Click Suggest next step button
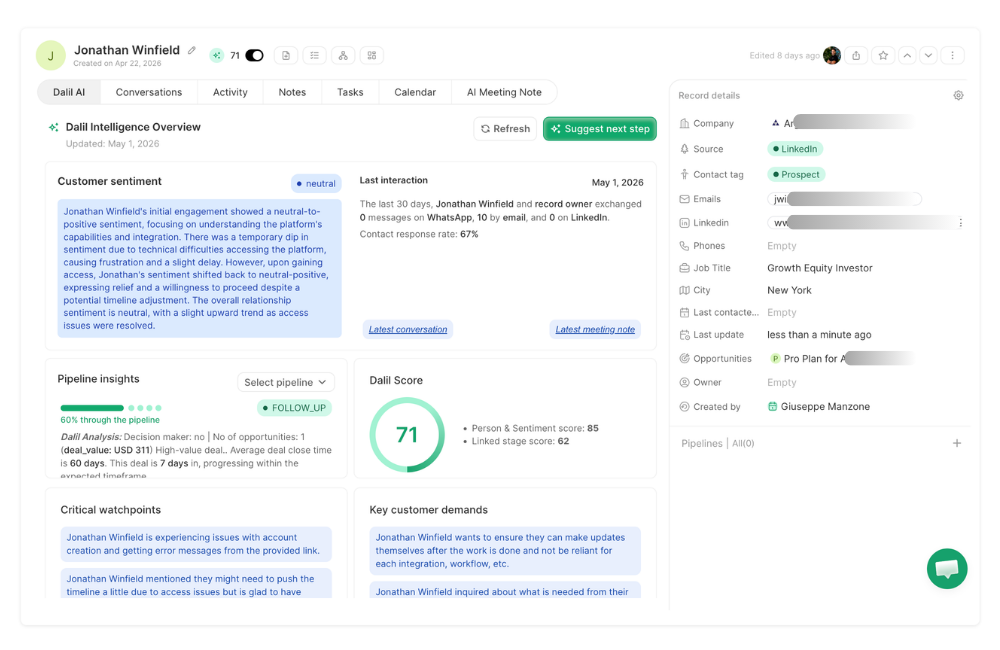 599,129
